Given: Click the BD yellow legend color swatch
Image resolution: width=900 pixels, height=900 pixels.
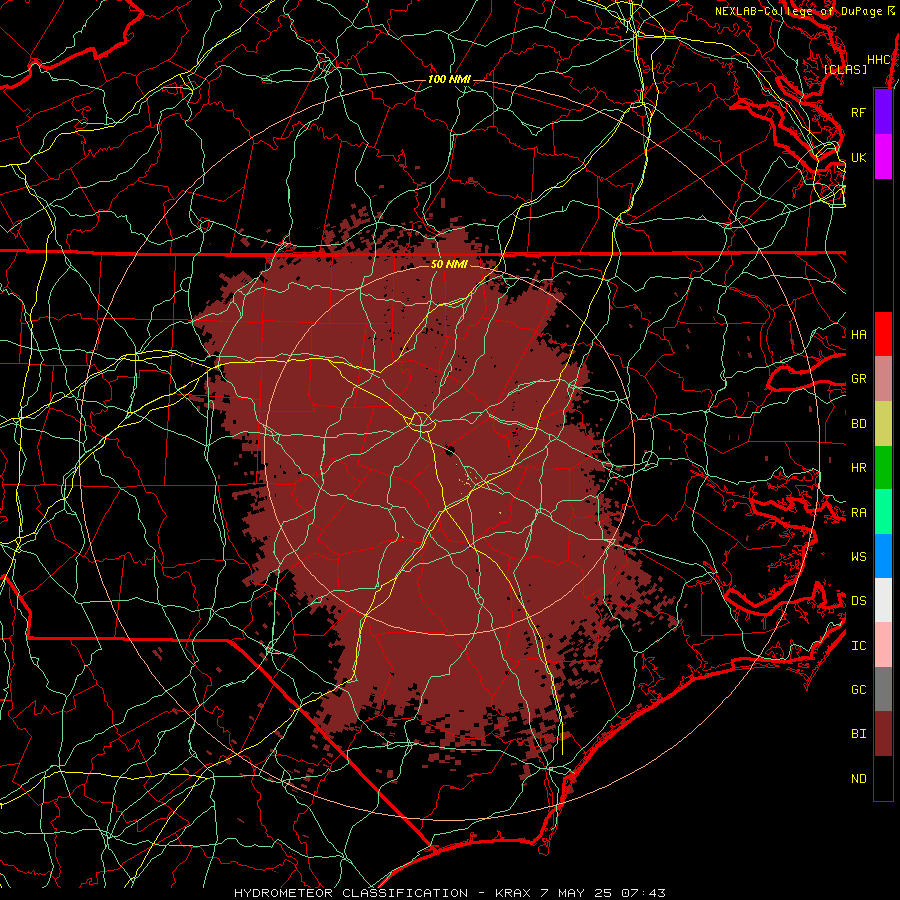Looking at the screenshot, I should pos(883,424).
